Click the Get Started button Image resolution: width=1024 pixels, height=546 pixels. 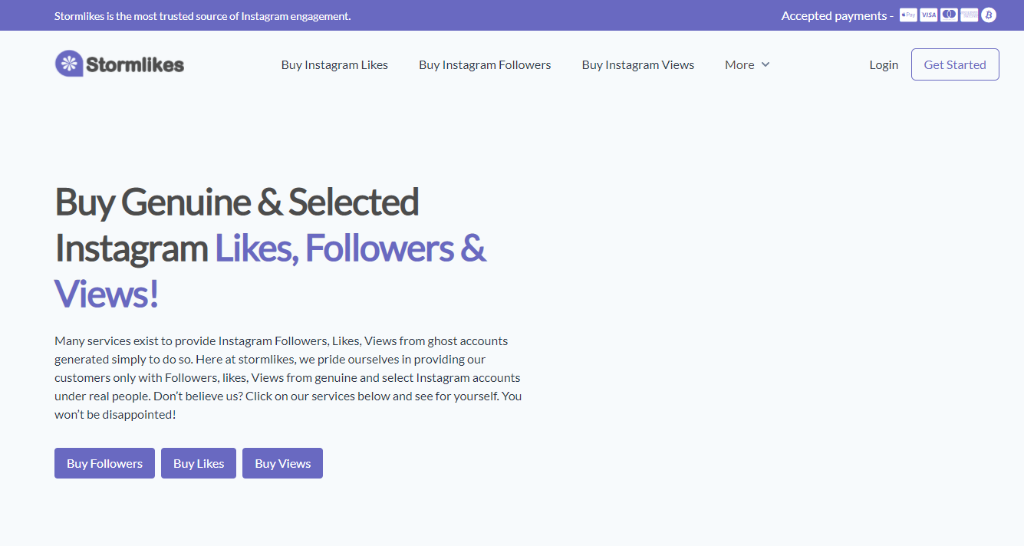pyautogui.click(x=955, y=65)
